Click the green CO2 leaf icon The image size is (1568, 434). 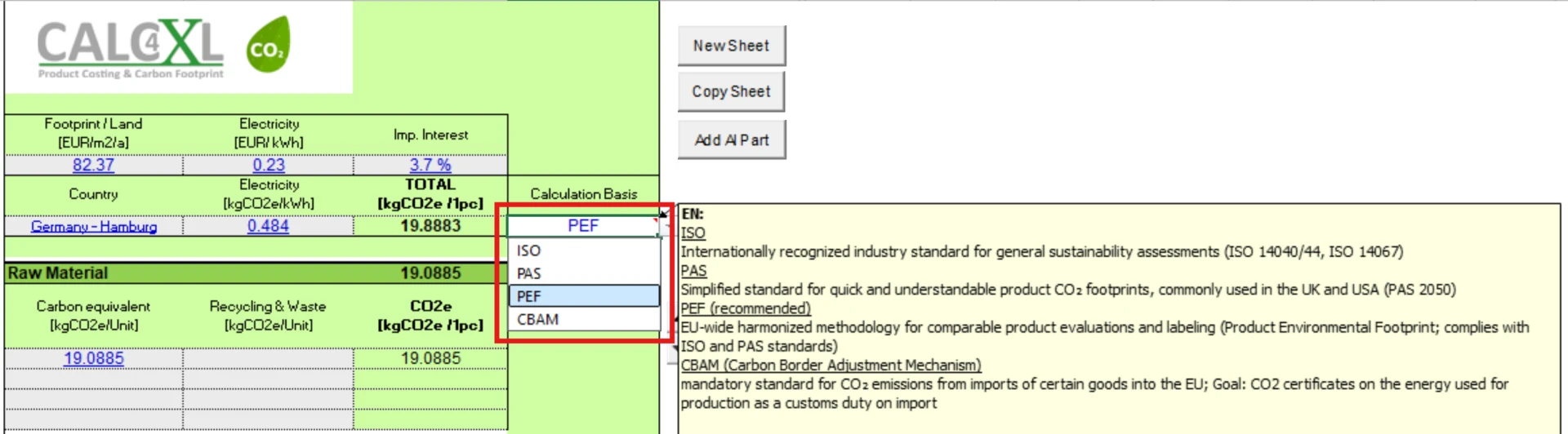pyautogui.click(x=268, y=46)
